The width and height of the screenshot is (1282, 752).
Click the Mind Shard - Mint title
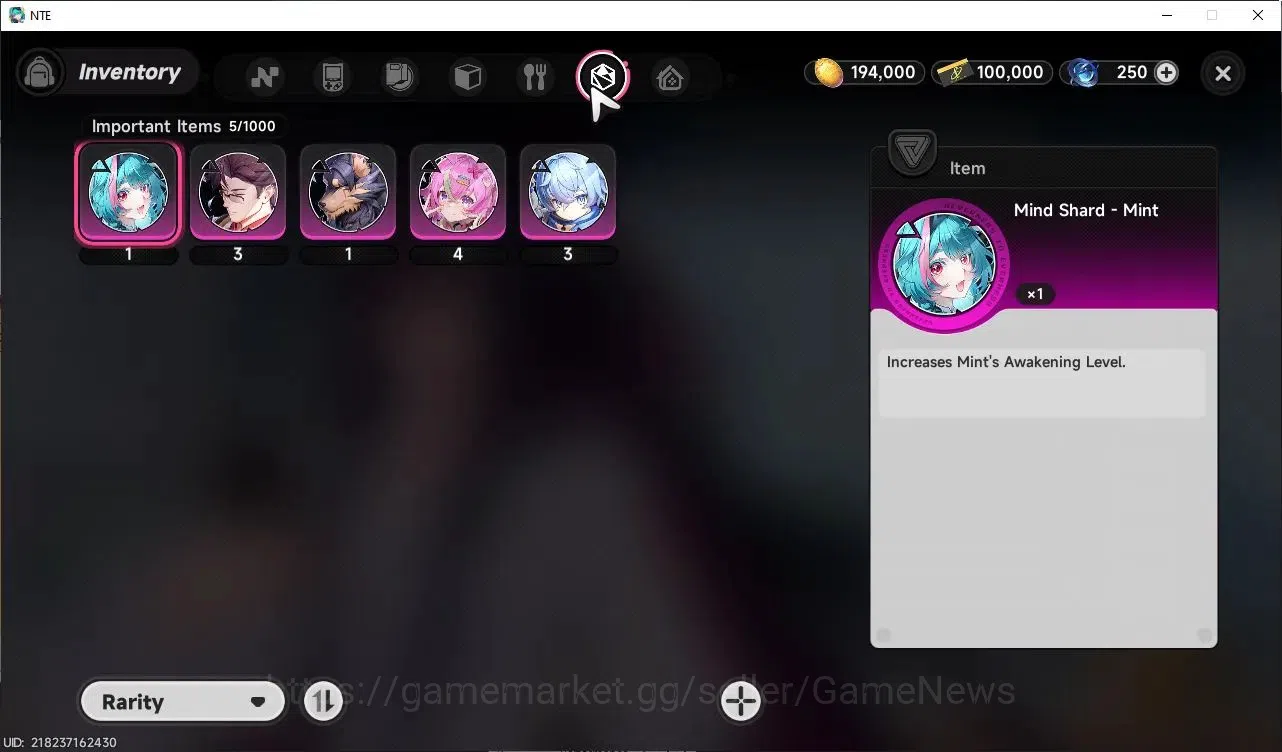tap(1086, 210)
